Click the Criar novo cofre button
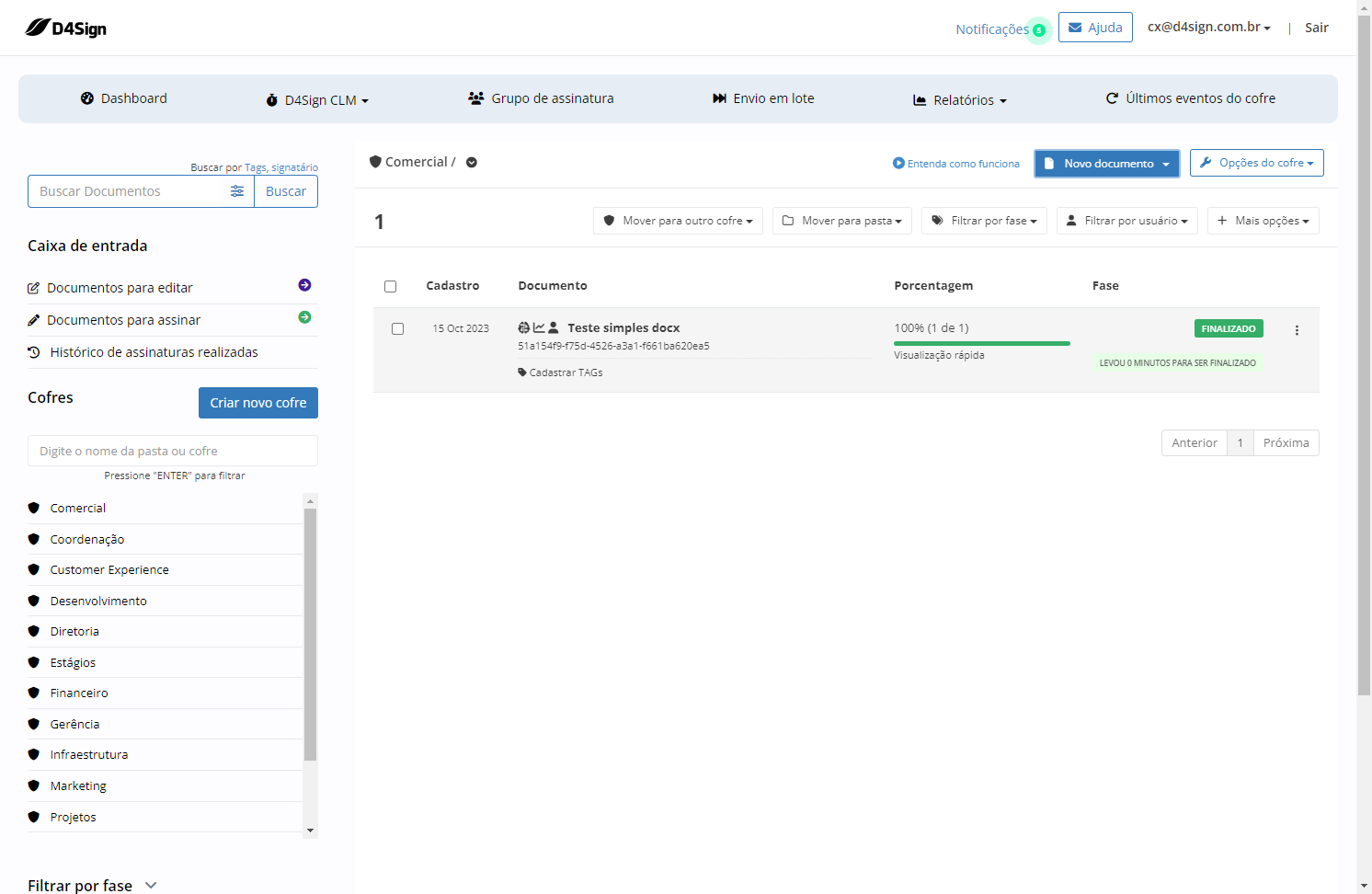1372x894 pixels. click(x=258, y=403)
